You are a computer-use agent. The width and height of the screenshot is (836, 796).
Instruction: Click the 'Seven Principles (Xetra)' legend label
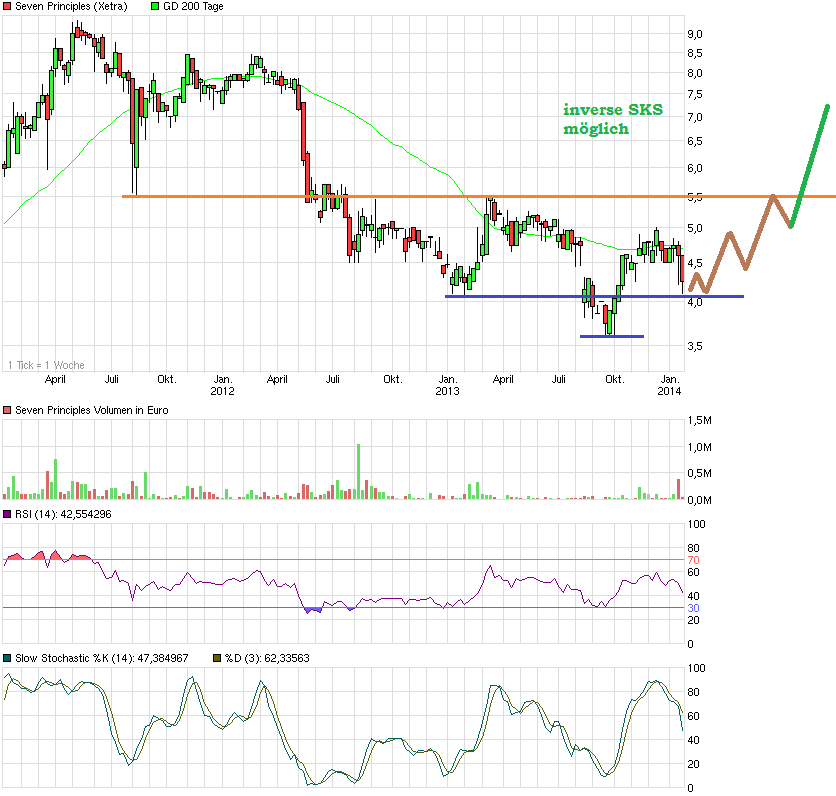(71, 6)
